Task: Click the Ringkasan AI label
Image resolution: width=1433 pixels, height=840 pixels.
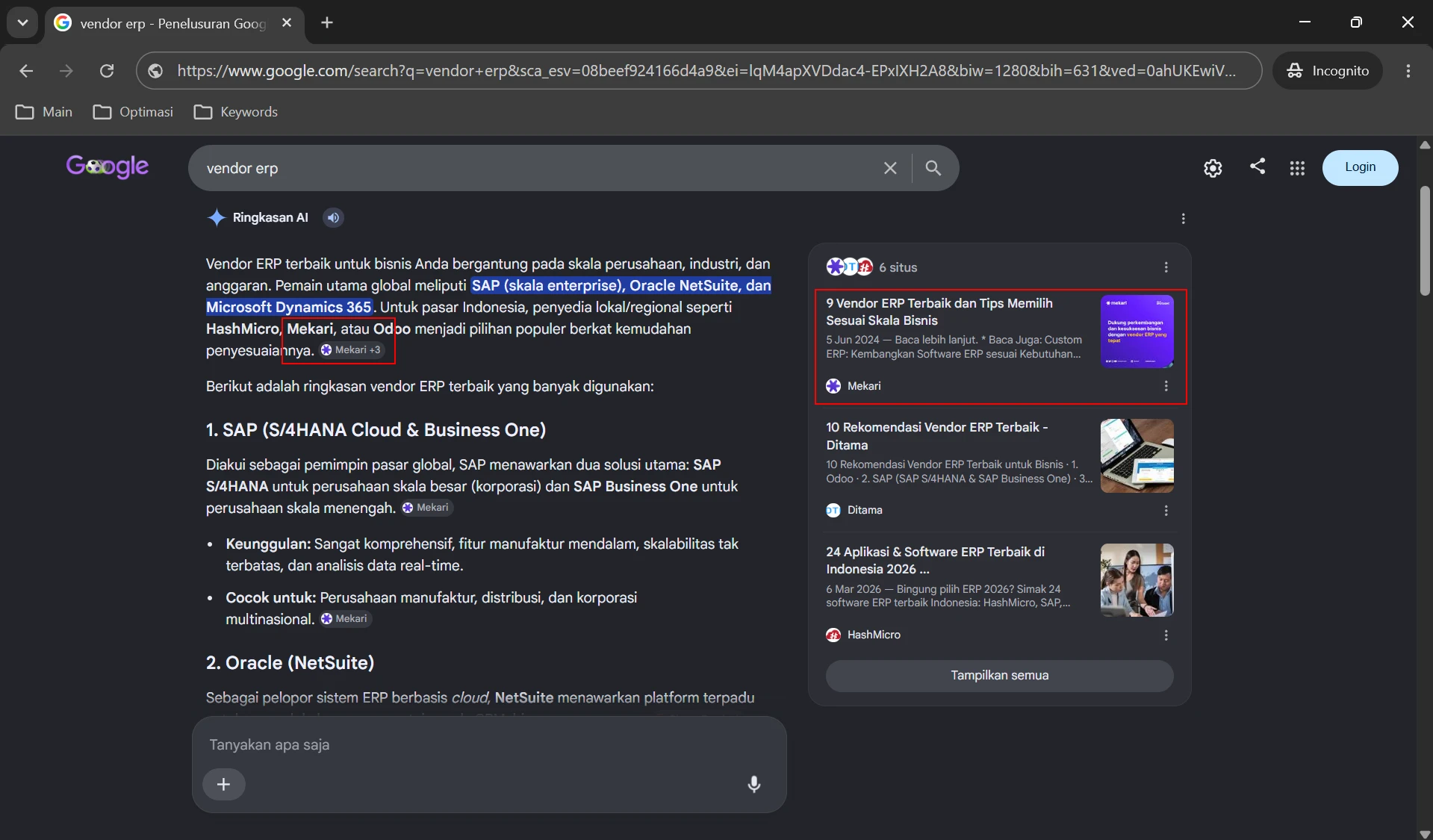Action: (x=270, y=218)
